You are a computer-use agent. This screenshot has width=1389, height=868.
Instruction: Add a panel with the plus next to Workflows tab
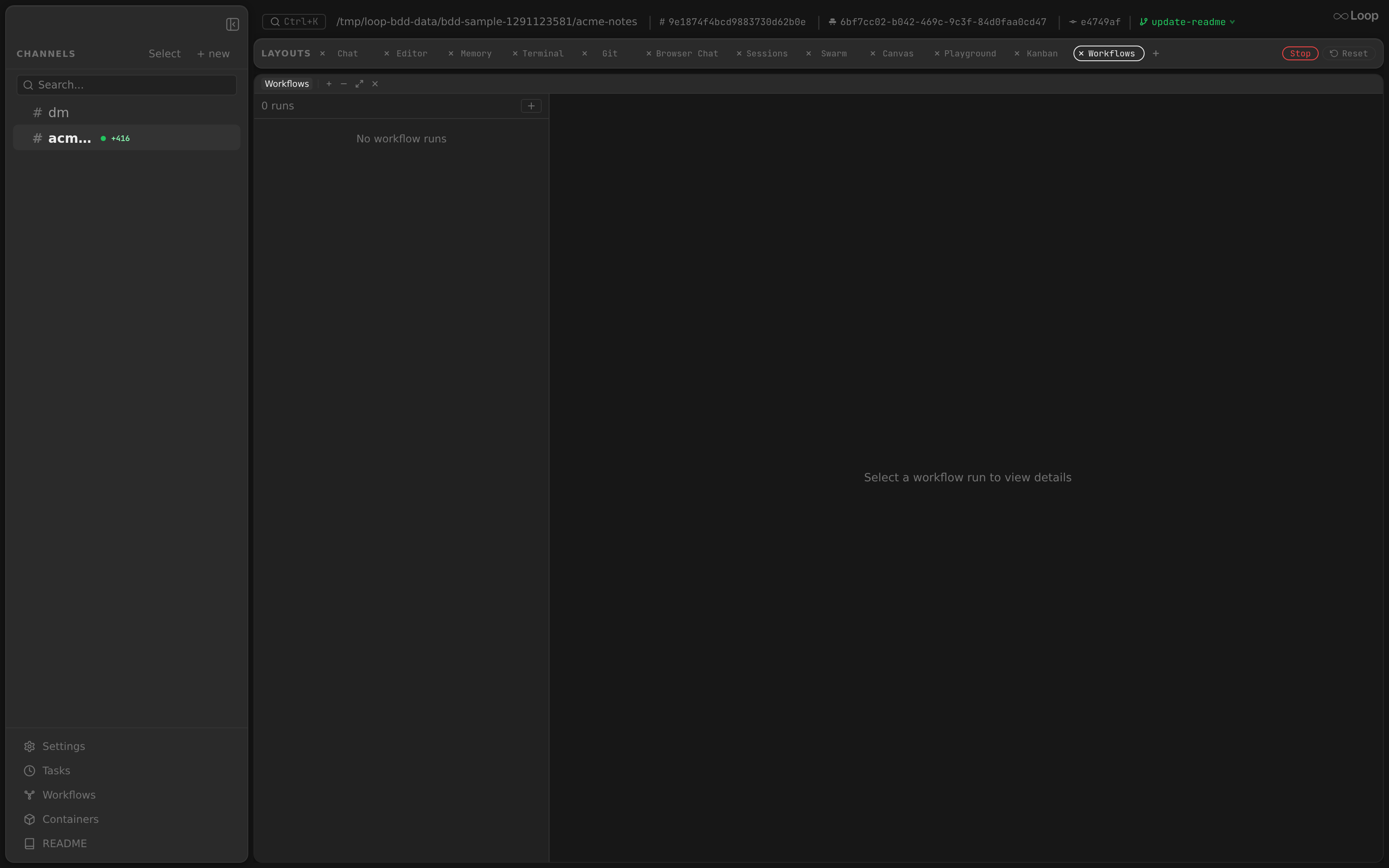pos(329,84)
